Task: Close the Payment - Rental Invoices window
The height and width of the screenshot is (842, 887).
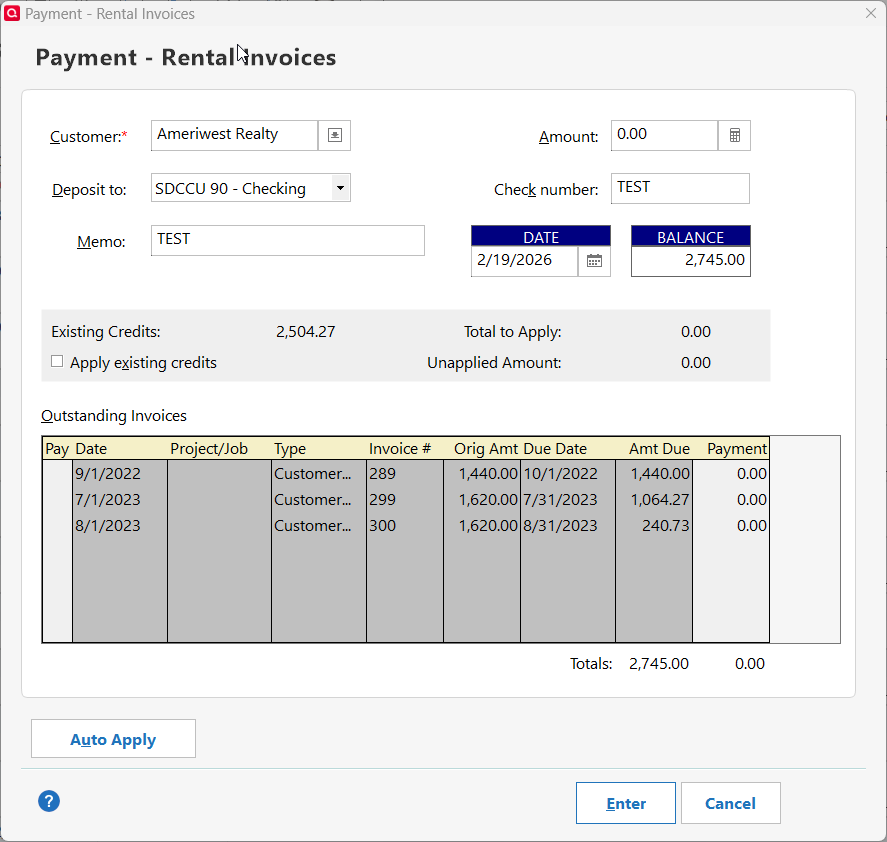Action: coord(869,14)
